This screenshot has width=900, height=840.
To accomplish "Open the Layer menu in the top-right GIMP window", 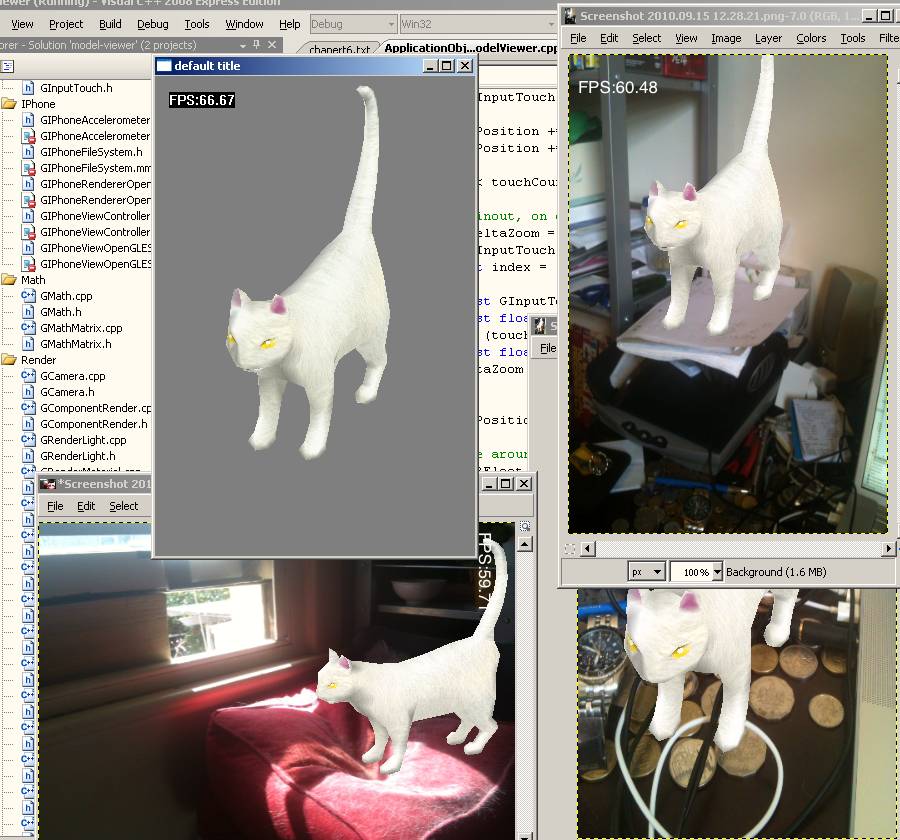I will [x=768, y=38].
